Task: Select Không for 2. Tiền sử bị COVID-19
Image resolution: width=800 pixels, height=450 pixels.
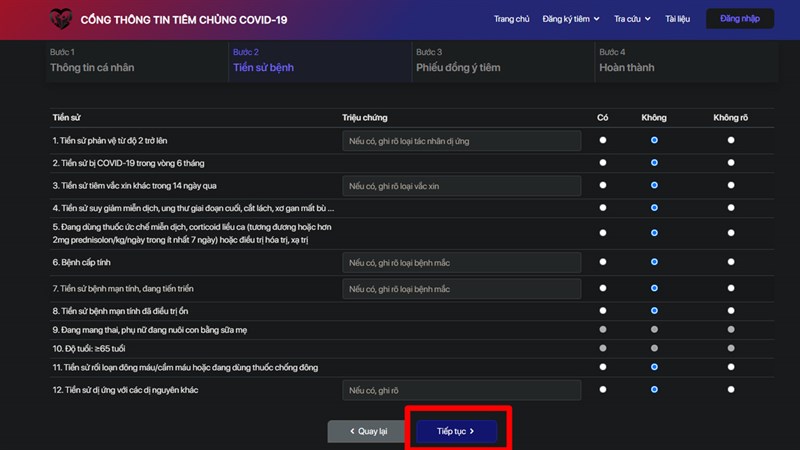Action: (x=654, y=163)
